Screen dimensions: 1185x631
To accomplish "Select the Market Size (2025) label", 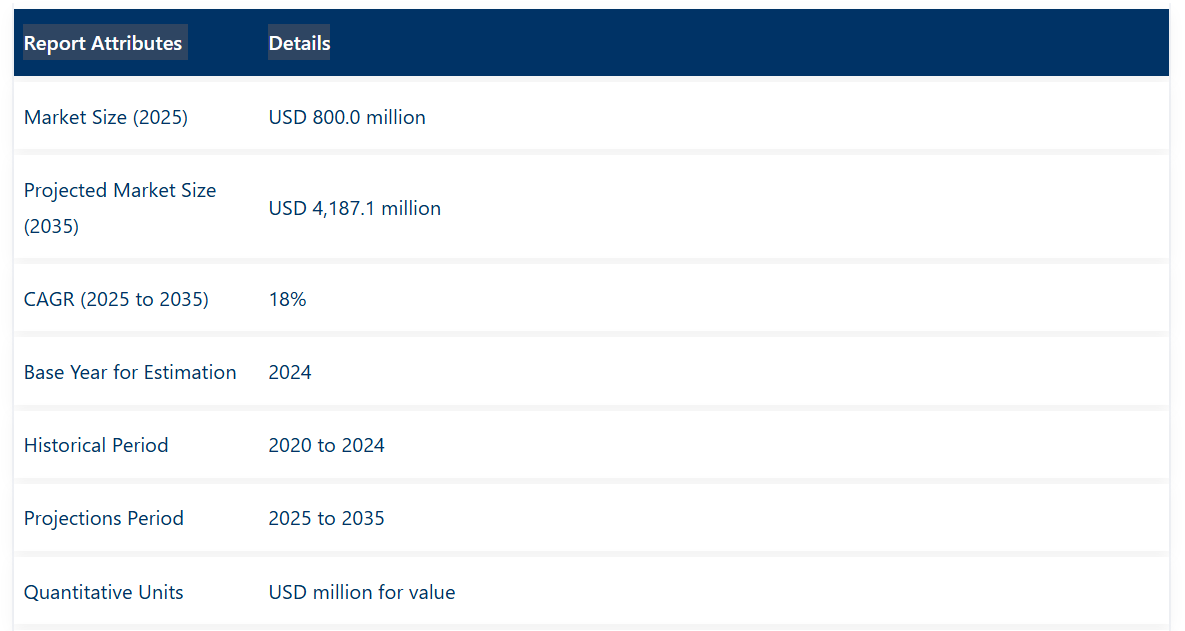I will click(x=106, y=117).
